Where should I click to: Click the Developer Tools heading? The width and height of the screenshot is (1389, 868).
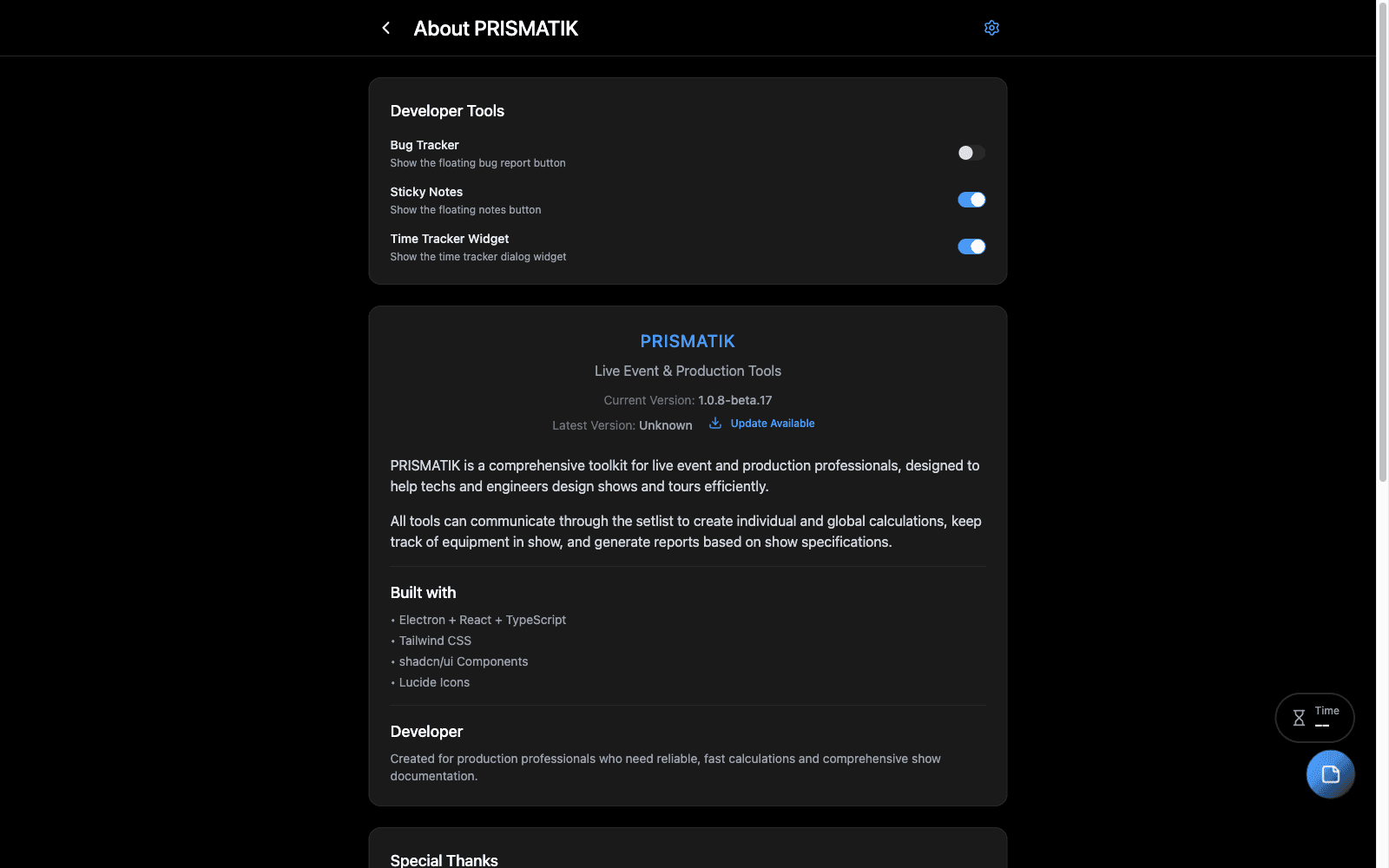coord(447,111)
